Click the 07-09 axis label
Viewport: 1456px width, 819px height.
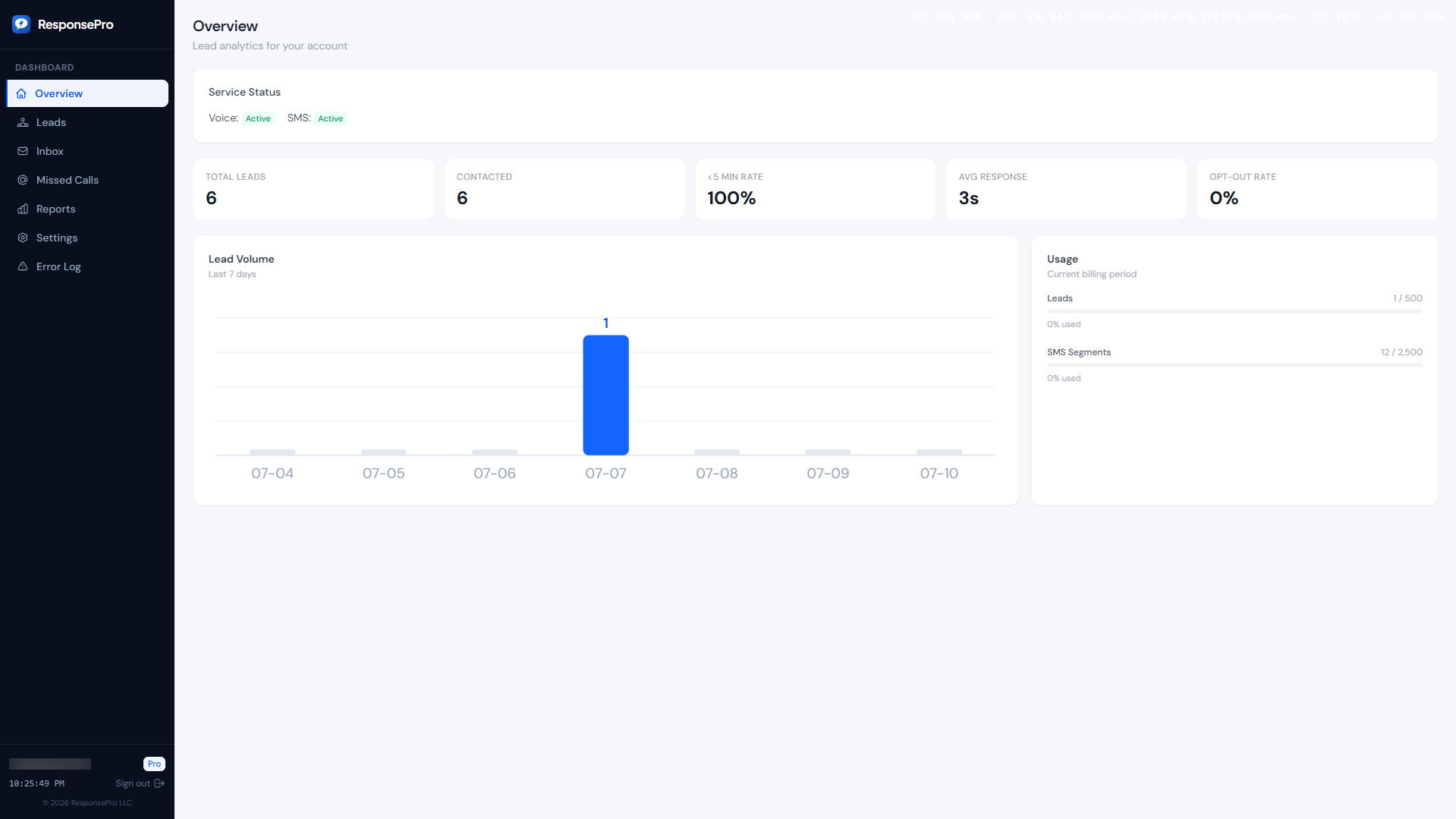828,473
